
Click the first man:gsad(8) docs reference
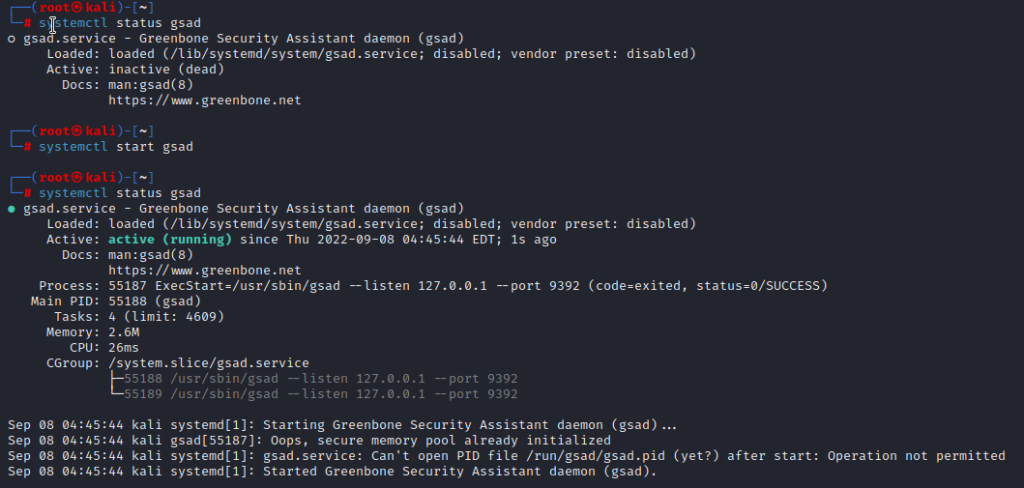tap(151, 85)
